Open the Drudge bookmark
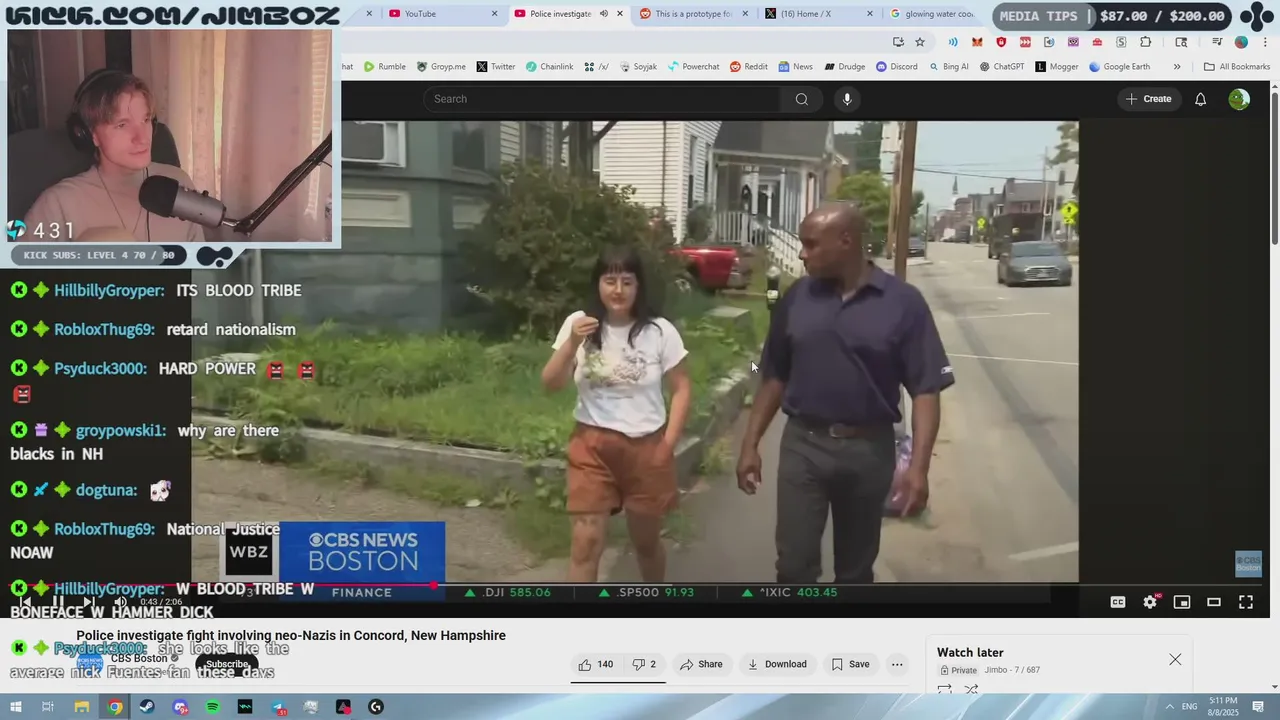The width and height of the screenshot is (1280, 720). click(845, 67)
